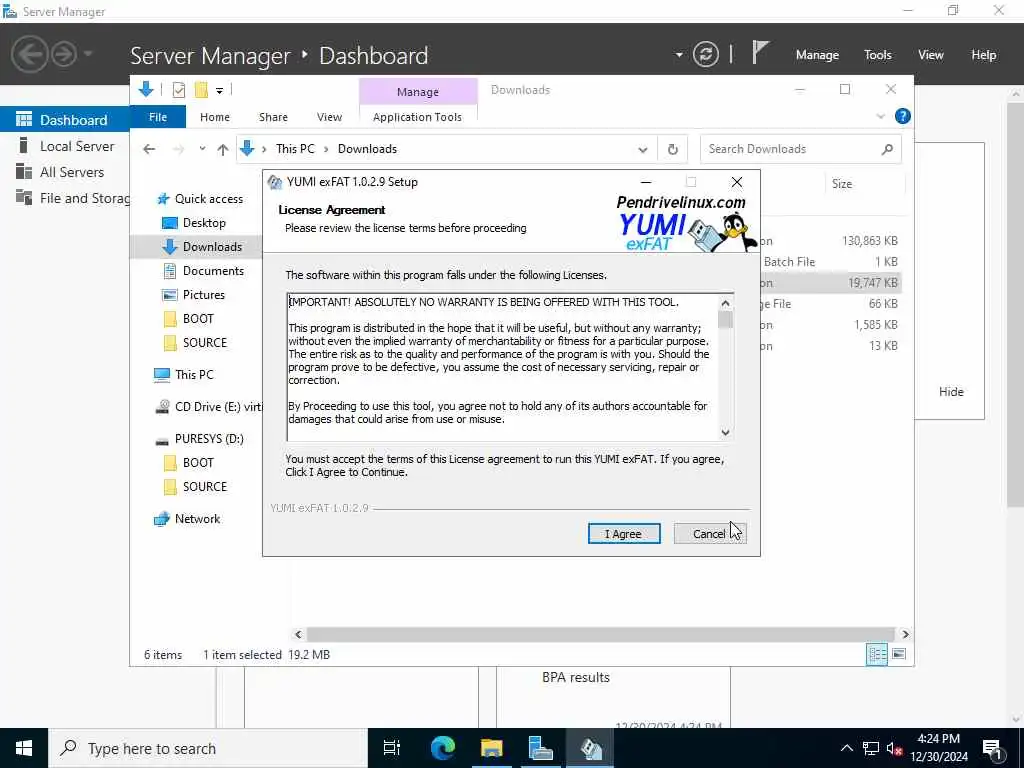Open Server Manager Help menu
Image resolution: width=1024 pixels, height=768 pixels.
(983, 55)
